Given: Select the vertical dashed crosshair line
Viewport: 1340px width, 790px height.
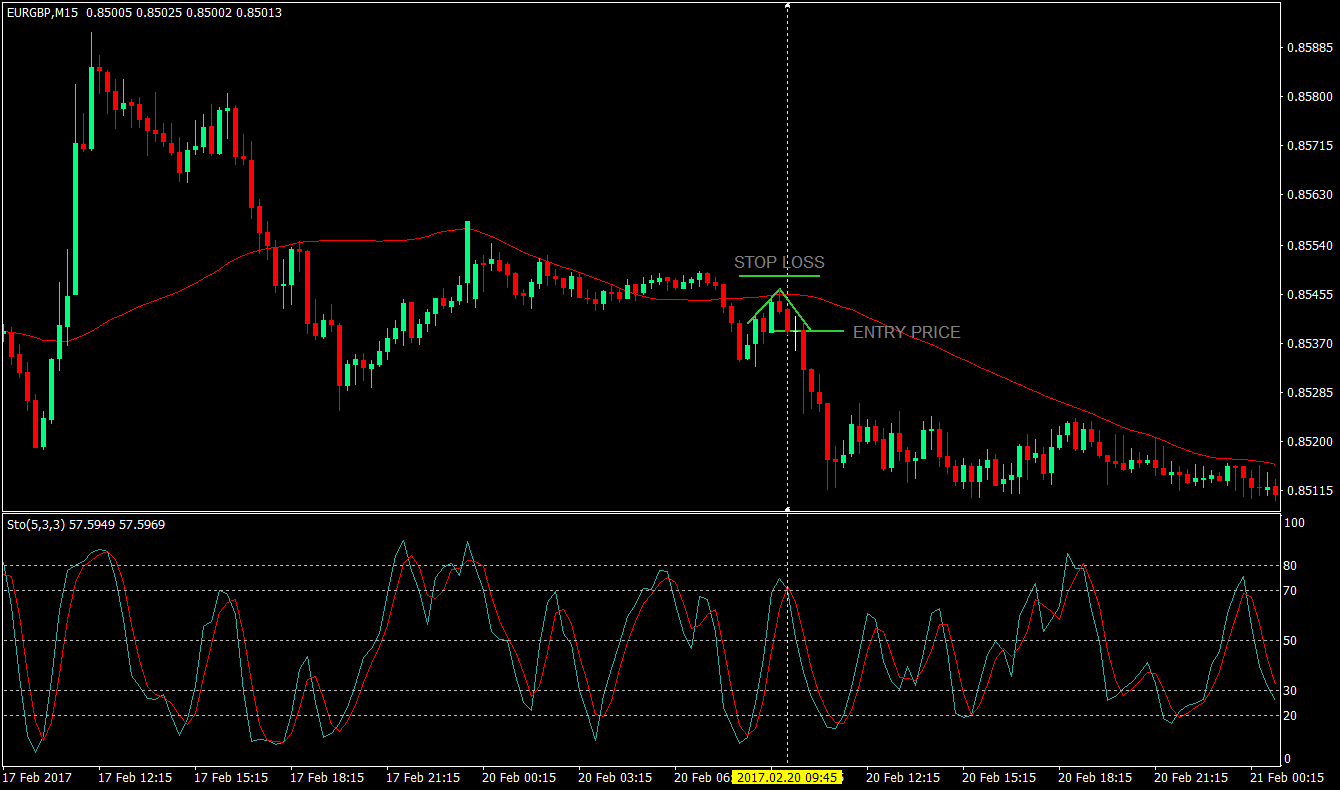Looking at the screenshot, I should tap(789, 150).
